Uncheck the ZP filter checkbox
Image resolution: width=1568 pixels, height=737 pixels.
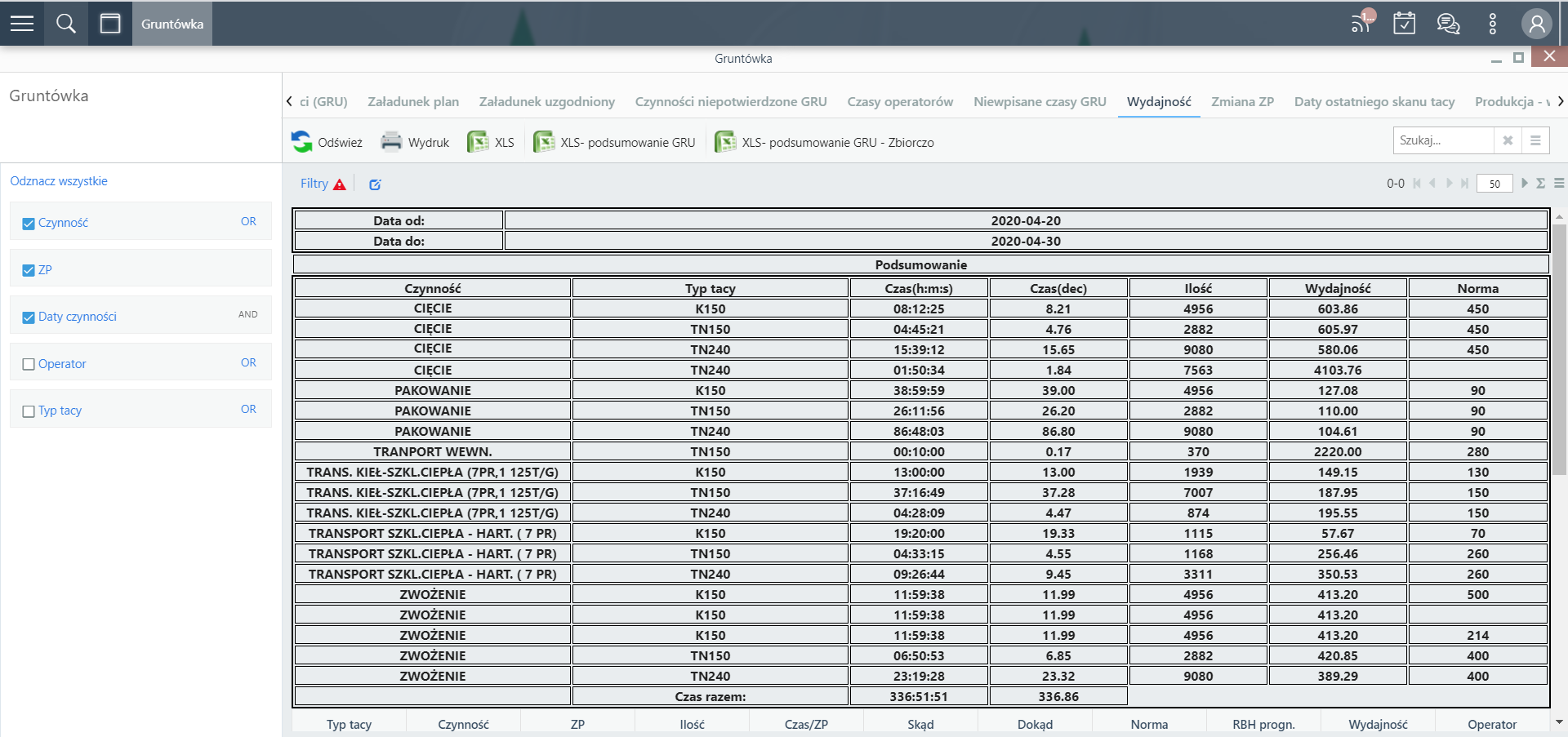point(29,270)
